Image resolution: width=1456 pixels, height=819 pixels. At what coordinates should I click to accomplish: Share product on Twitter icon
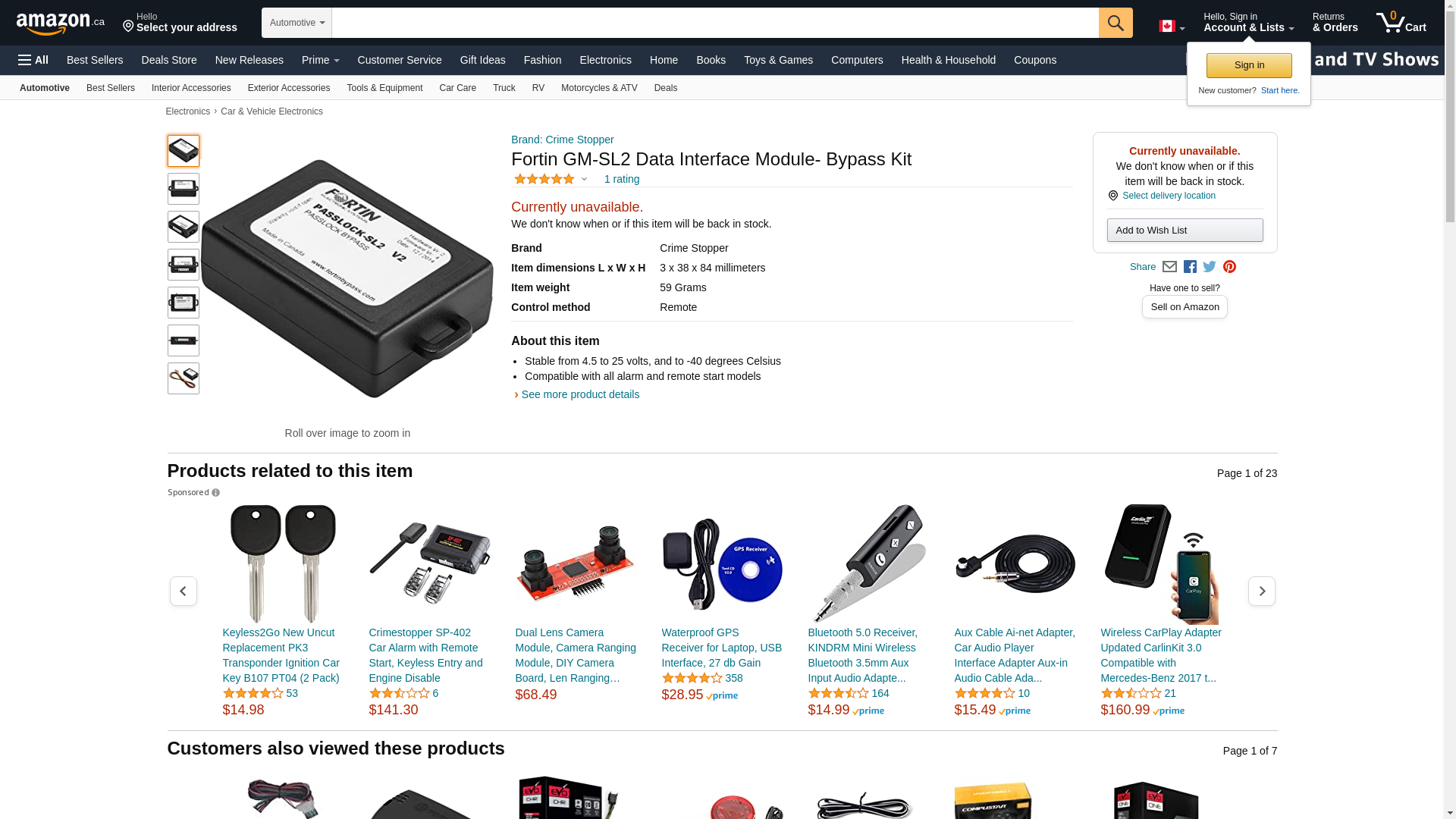click(x=1210, y=267)
